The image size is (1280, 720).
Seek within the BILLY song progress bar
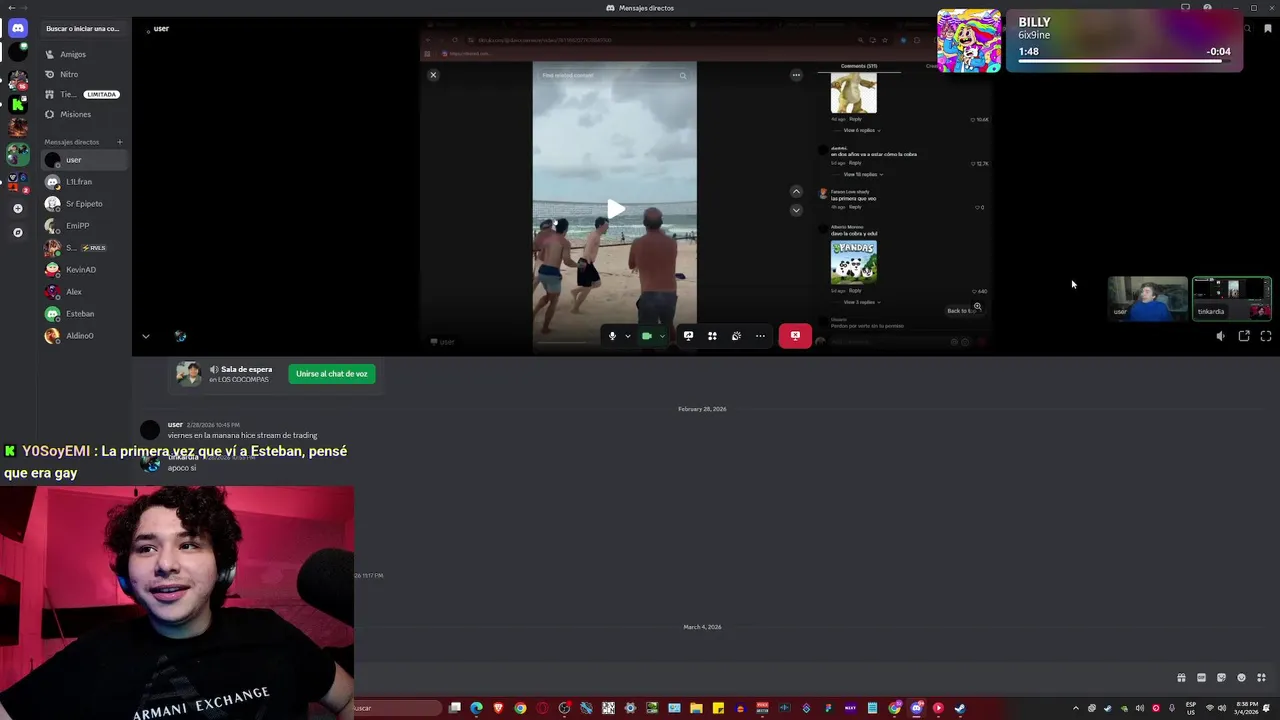pyautogui.click(x=1124, y=62)
